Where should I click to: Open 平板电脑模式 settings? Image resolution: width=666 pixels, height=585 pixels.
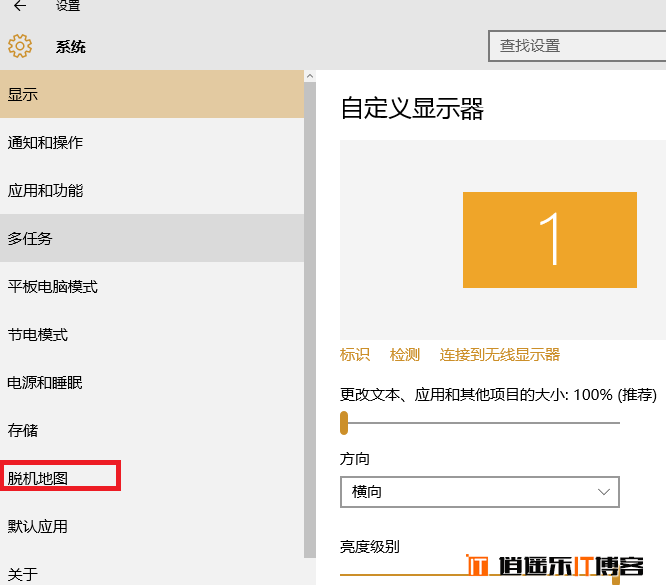152,286
